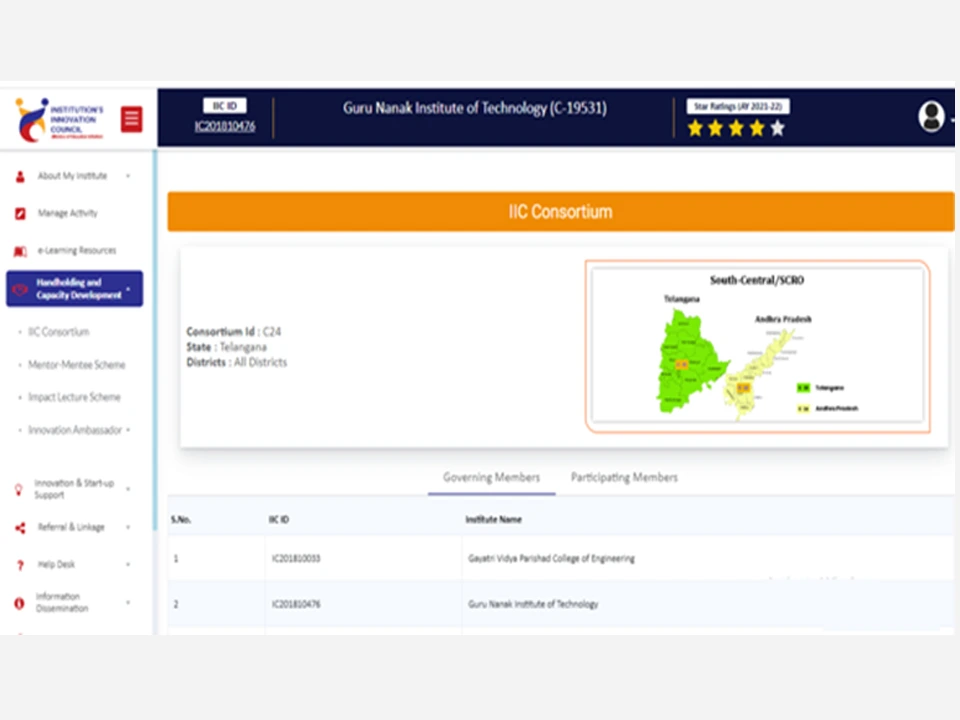Click the orange IIC Consortium banner
This screenshot has width=960, height=720.
561,212
